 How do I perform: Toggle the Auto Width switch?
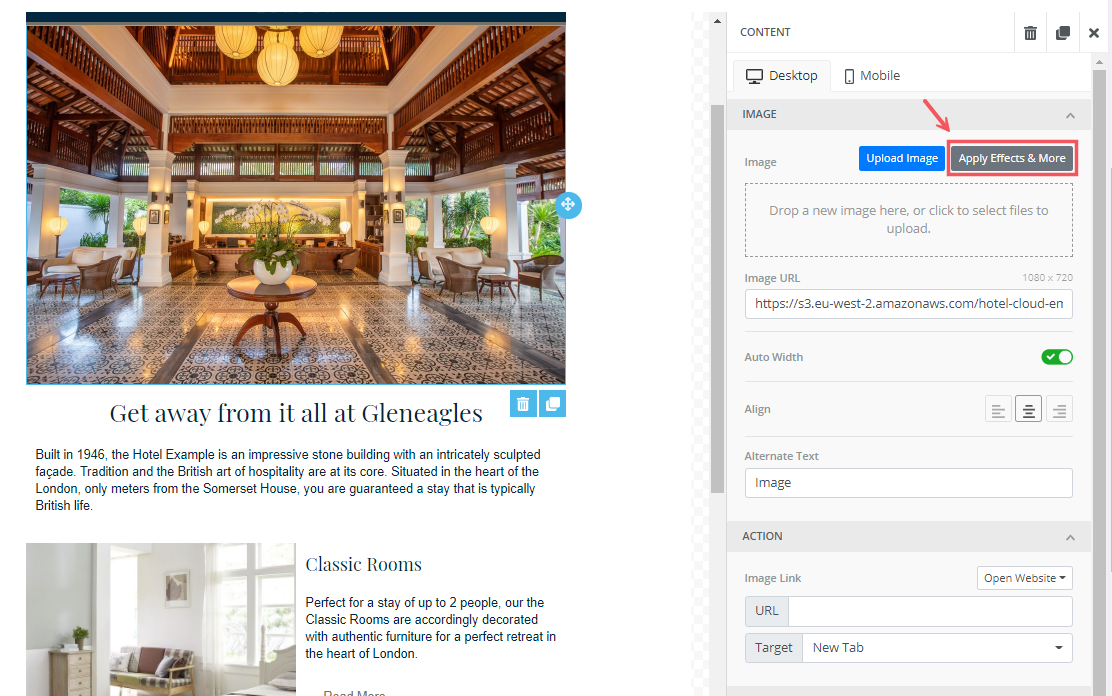[1057, 357]
